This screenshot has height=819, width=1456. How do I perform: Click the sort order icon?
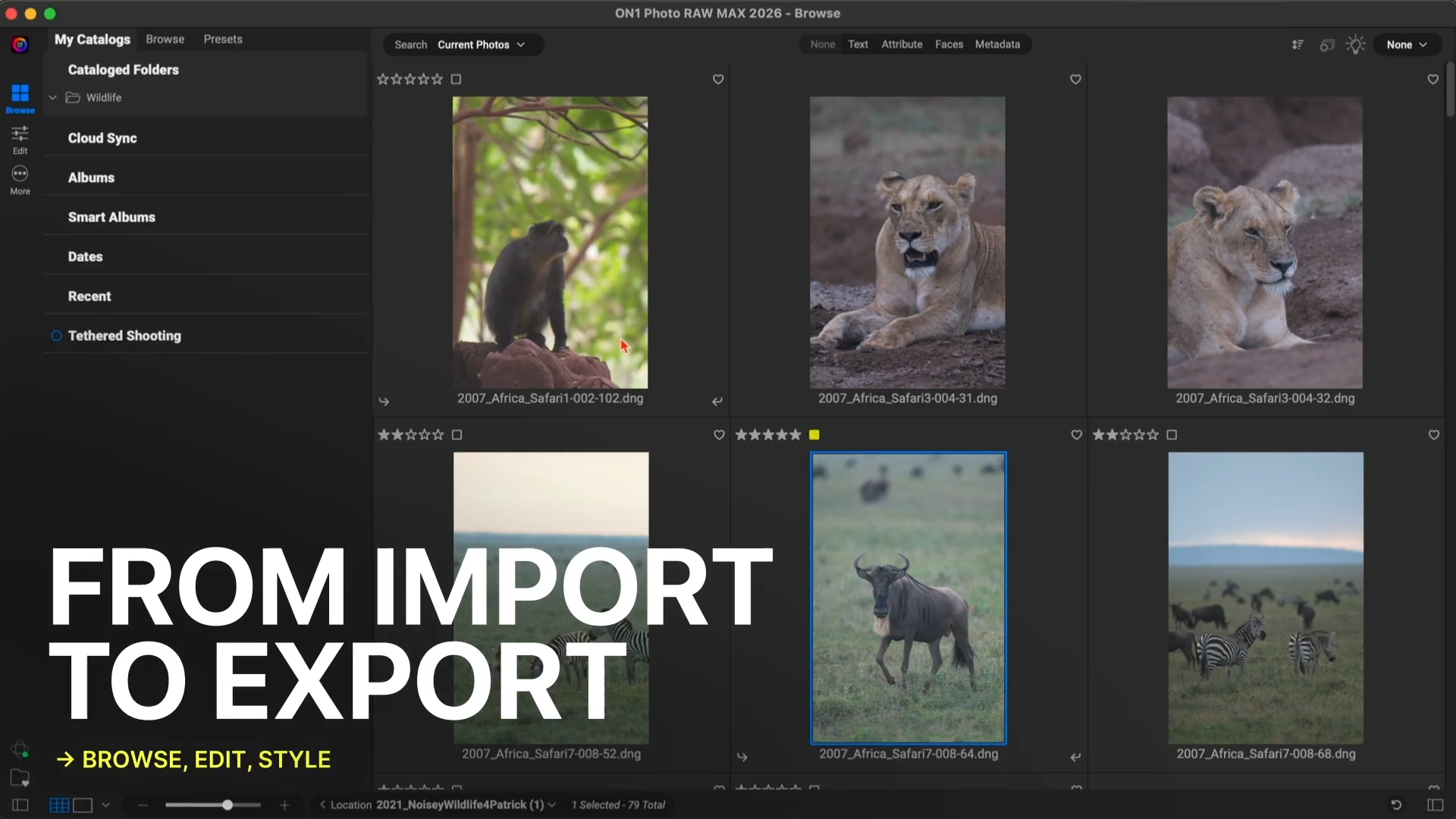pos(1298,45)
